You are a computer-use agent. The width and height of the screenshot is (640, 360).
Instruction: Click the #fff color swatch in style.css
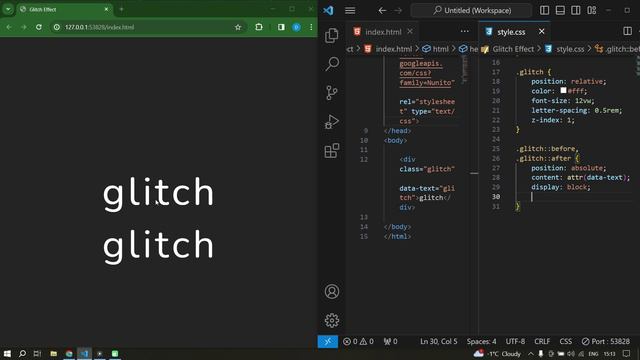pos(563,91)
